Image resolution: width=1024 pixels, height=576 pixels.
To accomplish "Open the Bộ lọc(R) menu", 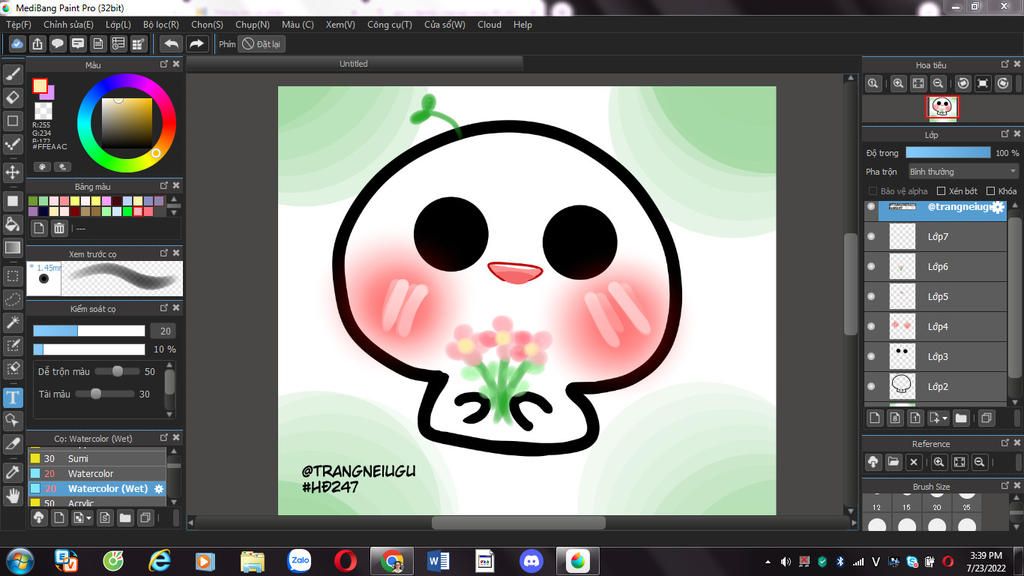I will [x=161, y=25].
